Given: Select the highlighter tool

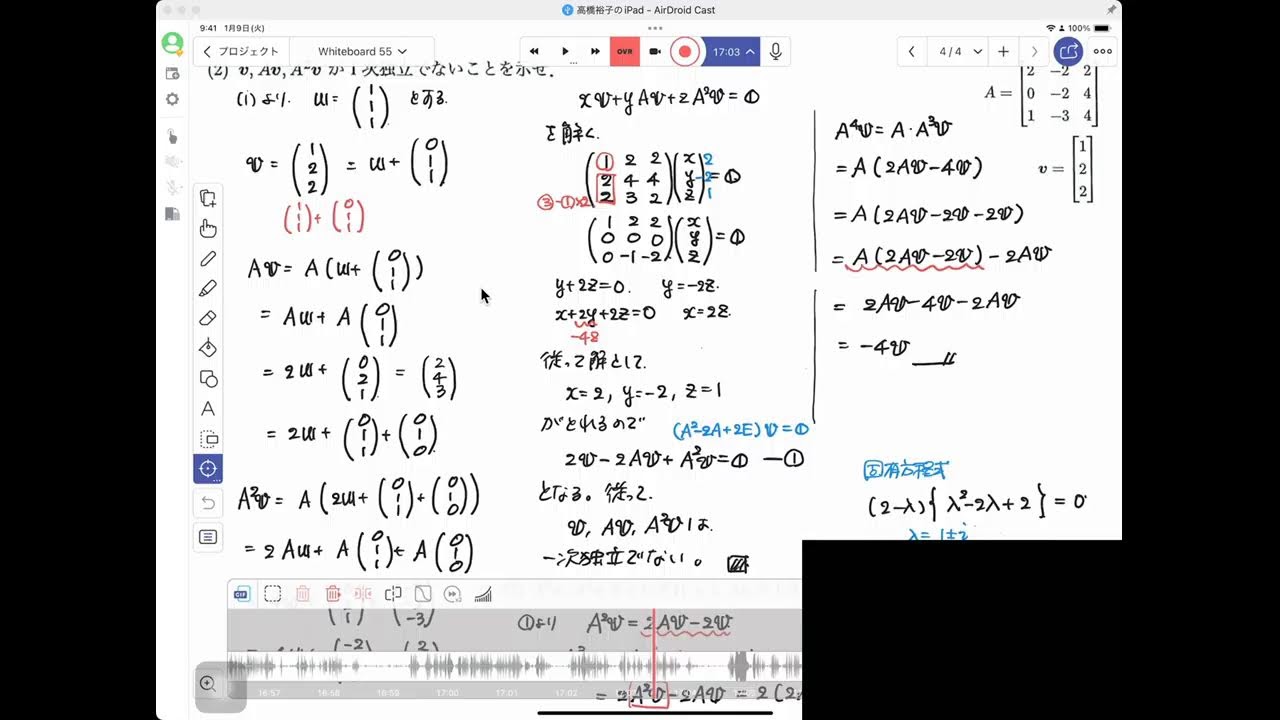Looking at the screenshot, I should pyautogui.click(x=208, y=288).
